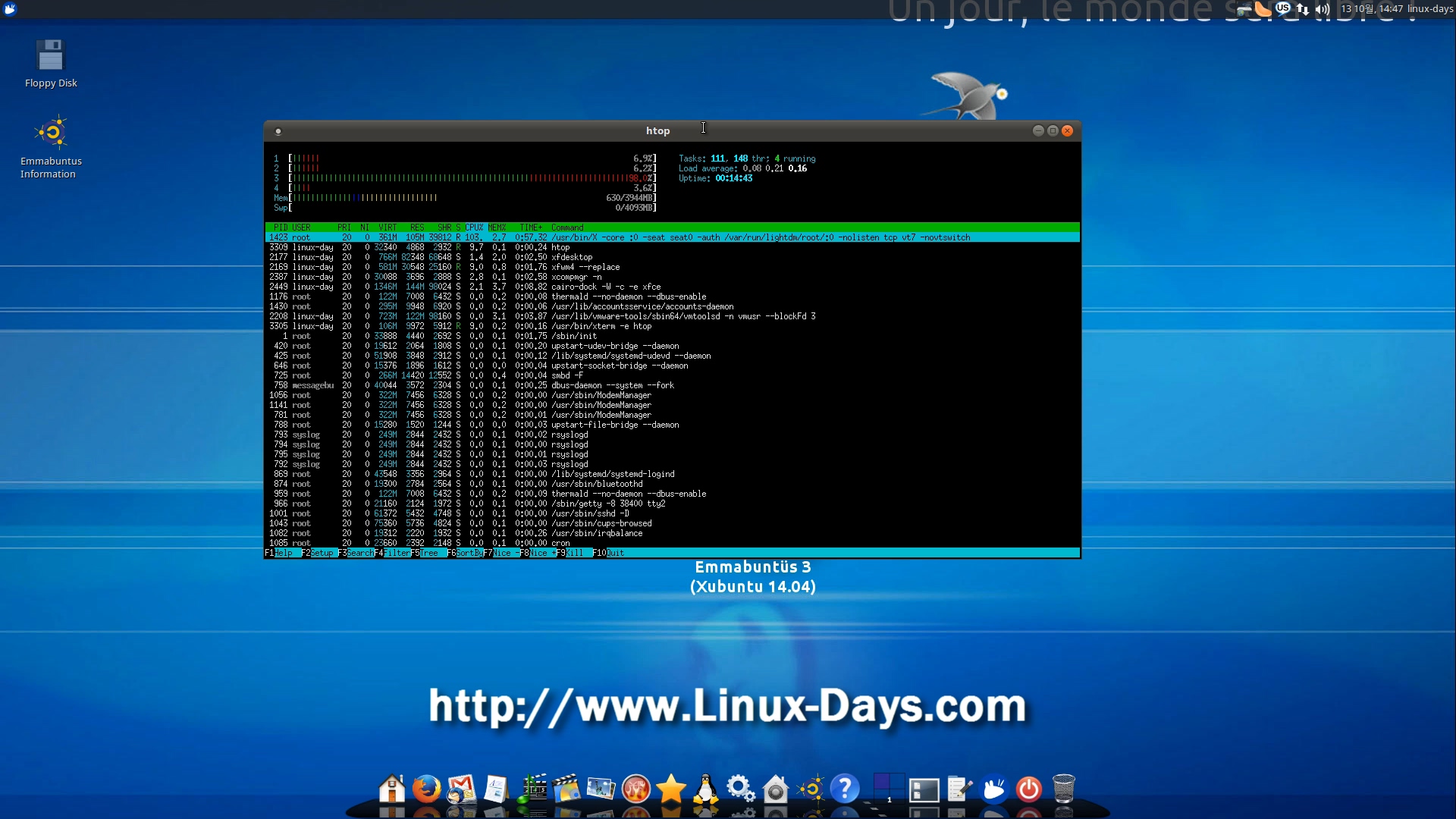1456x819 pixels.
Task: Select the cairo-dock process row
Action: click(672, 287)
